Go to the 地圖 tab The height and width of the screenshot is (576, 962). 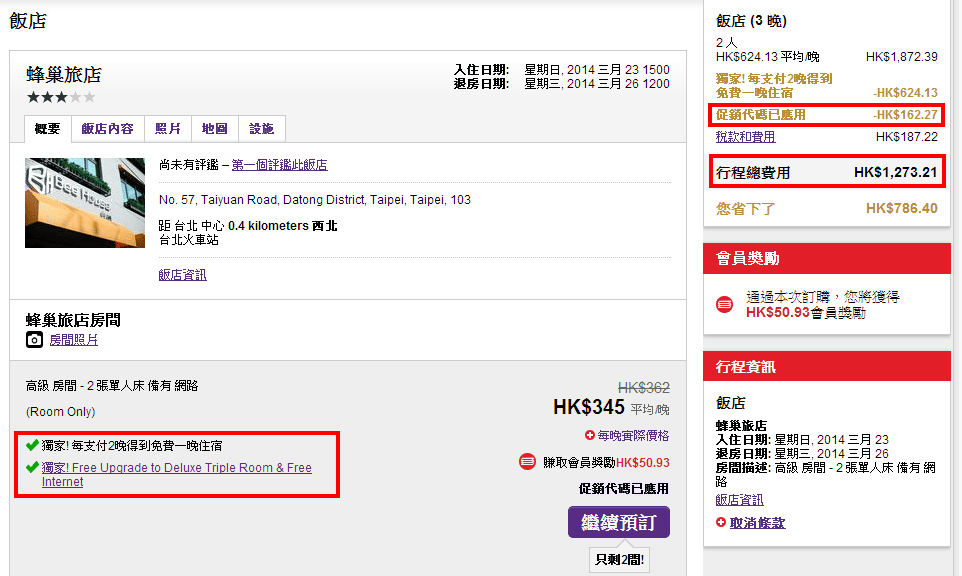click(x=214, y=129)
